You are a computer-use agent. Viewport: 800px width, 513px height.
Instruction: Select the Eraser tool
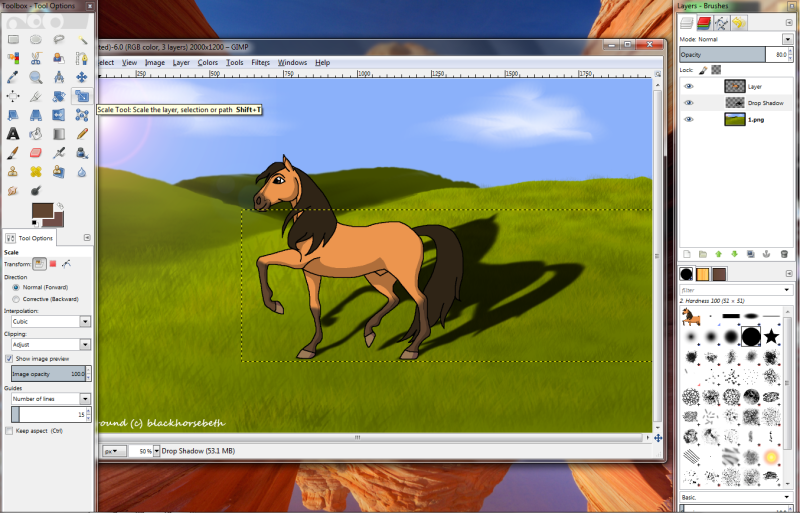click(36, 153)
